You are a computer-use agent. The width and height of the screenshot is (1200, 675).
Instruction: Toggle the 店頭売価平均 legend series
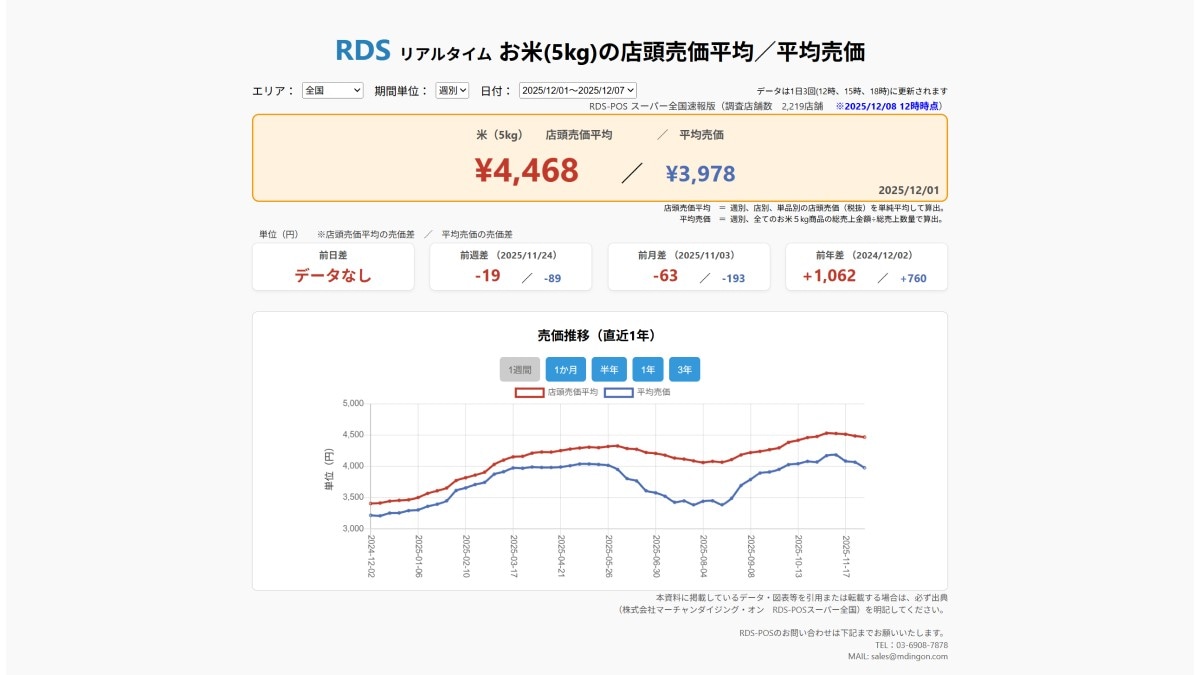(x=573, y=391)
